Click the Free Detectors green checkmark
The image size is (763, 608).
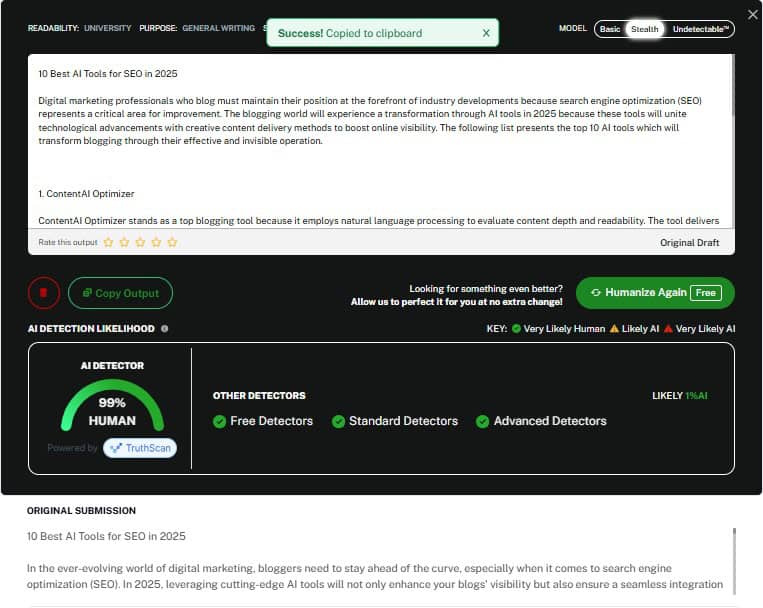click(x=219, y=421)
